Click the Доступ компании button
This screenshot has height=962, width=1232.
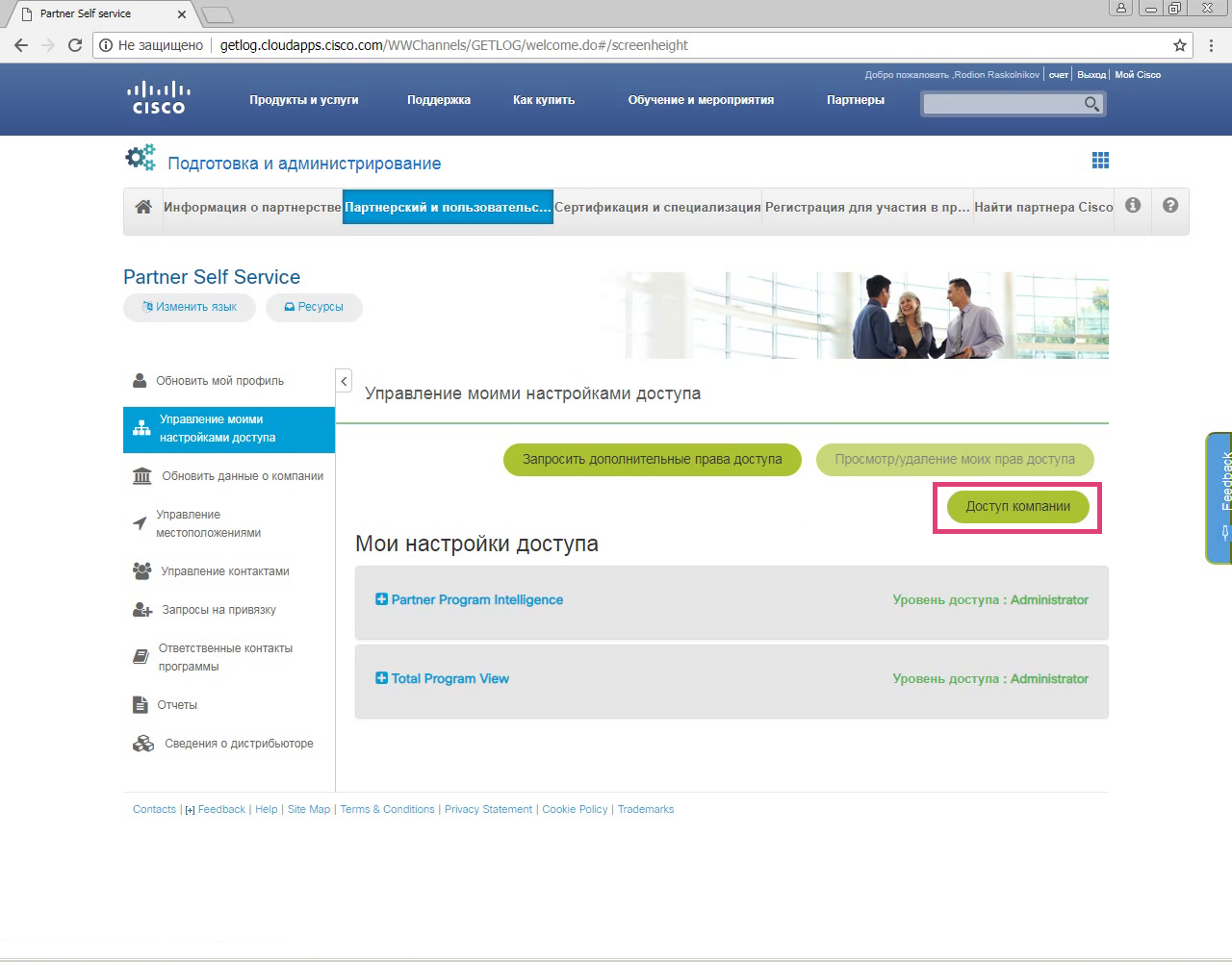pos(1018,507)
